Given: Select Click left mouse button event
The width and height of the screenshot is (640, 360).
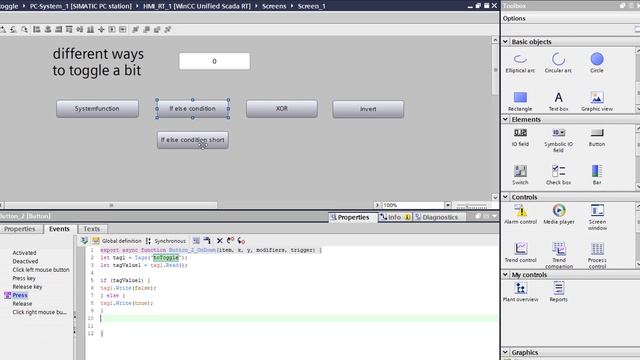Looking at the screenshot, I should click(41, 270).
